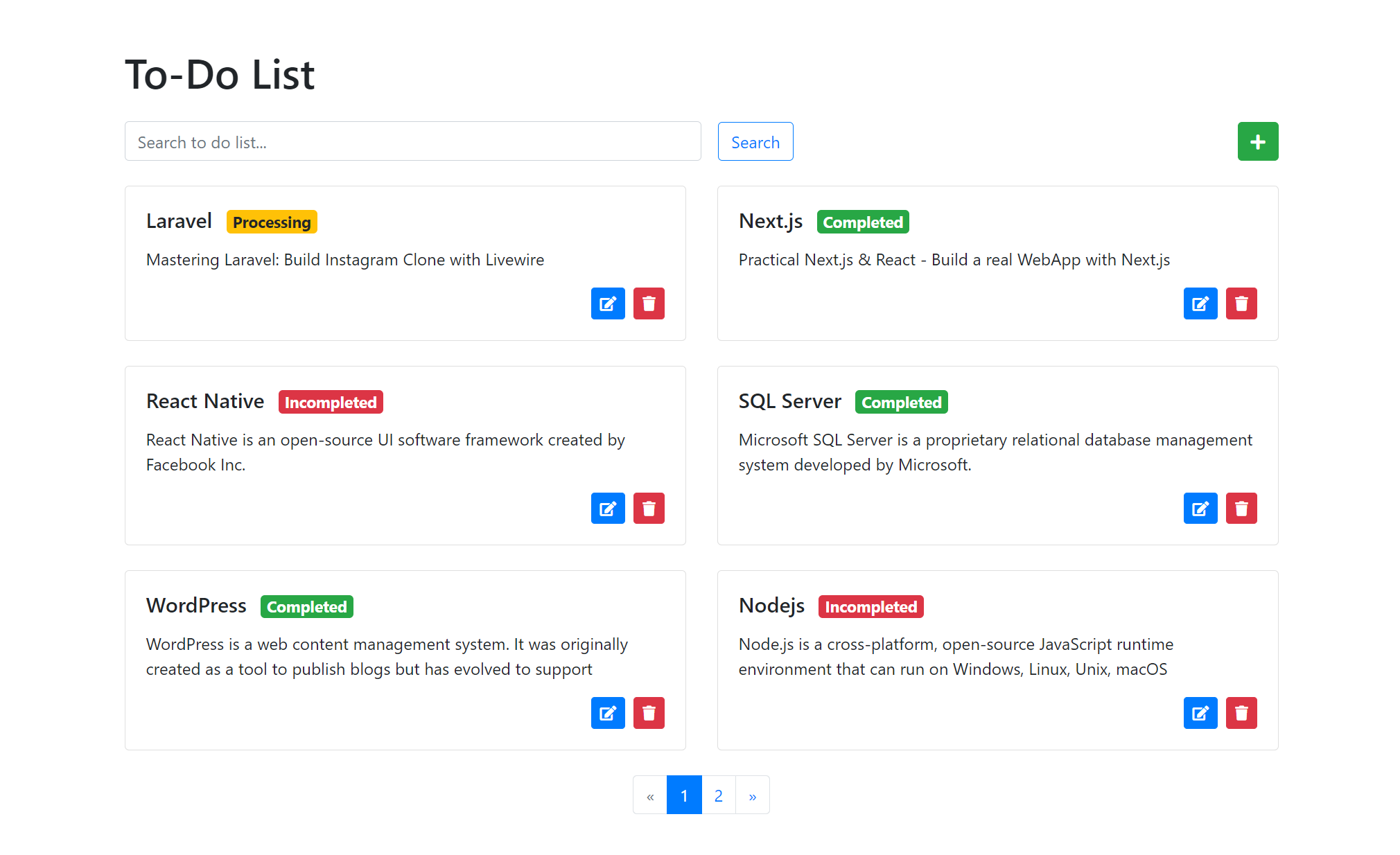The height and width of the screenshot is (855, 1400).
Task: Delete the SQL Server to-do item
Action: tap(1241, 509)
